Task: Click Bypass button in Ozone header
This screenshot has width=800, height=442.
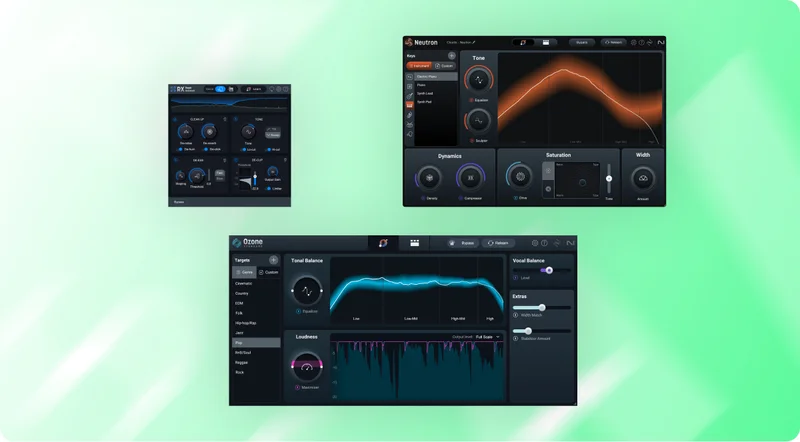Action: [462, 243]
